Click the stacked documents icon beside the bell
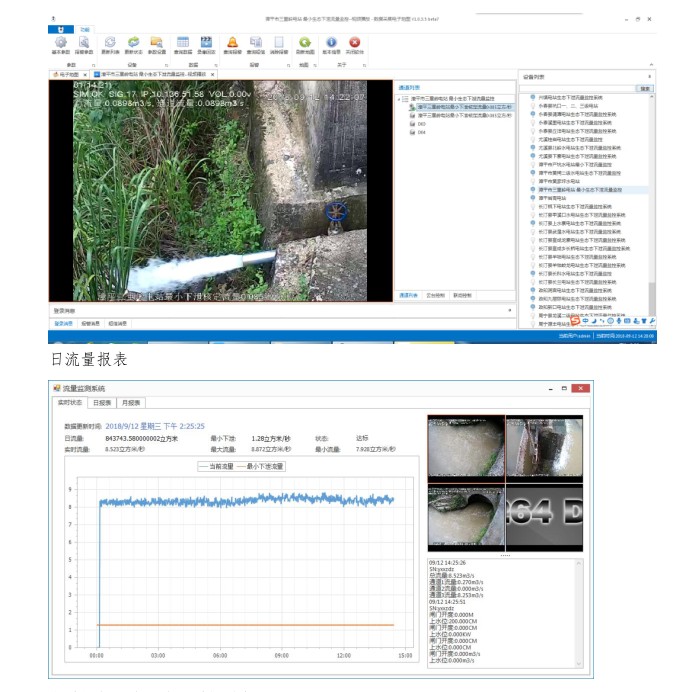Viewport: 700px width, 692px height. pos(256,42)
